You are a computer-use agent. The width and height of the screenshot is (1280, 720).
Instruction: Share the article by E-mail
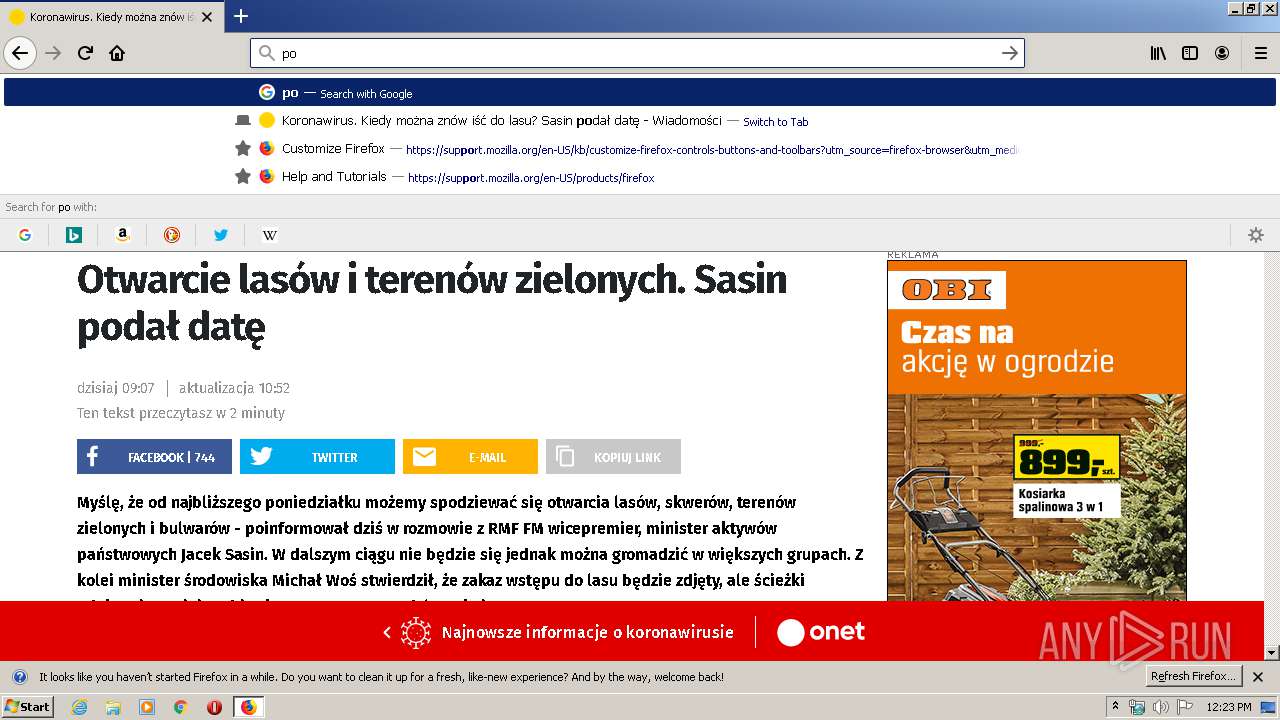pos(470,456)
